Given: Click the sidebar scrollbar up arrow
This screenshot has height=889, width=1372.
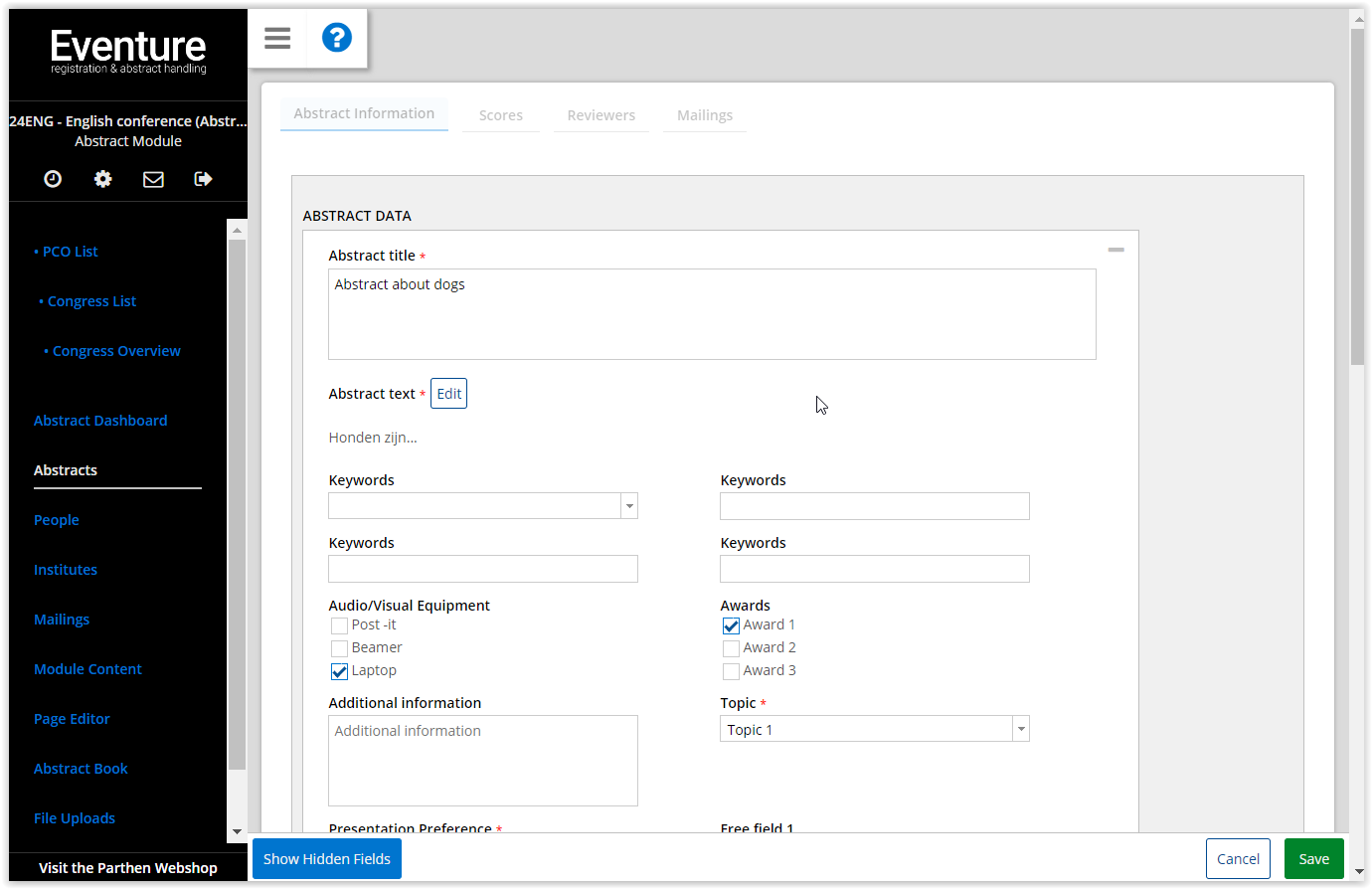Looking at the screenshot, I should click(x=237, y=230).
